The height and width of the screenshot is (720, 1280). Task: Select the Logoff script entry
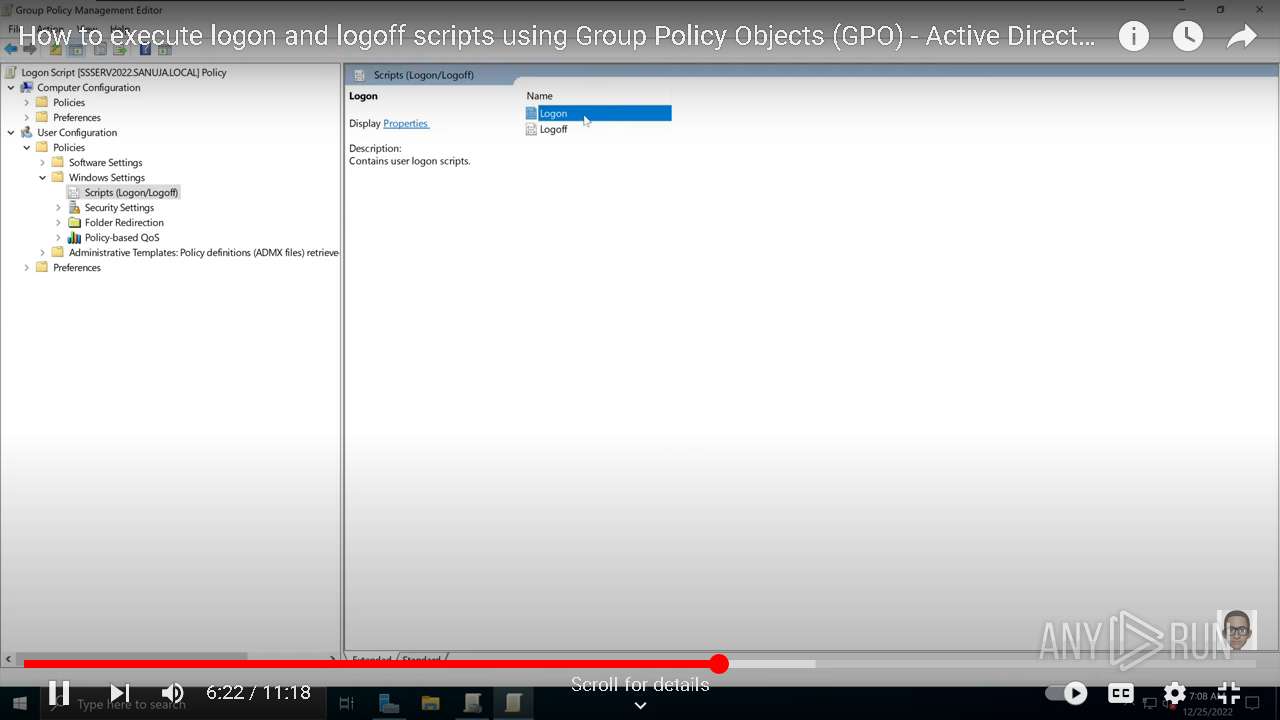click(x=553, y=130)
